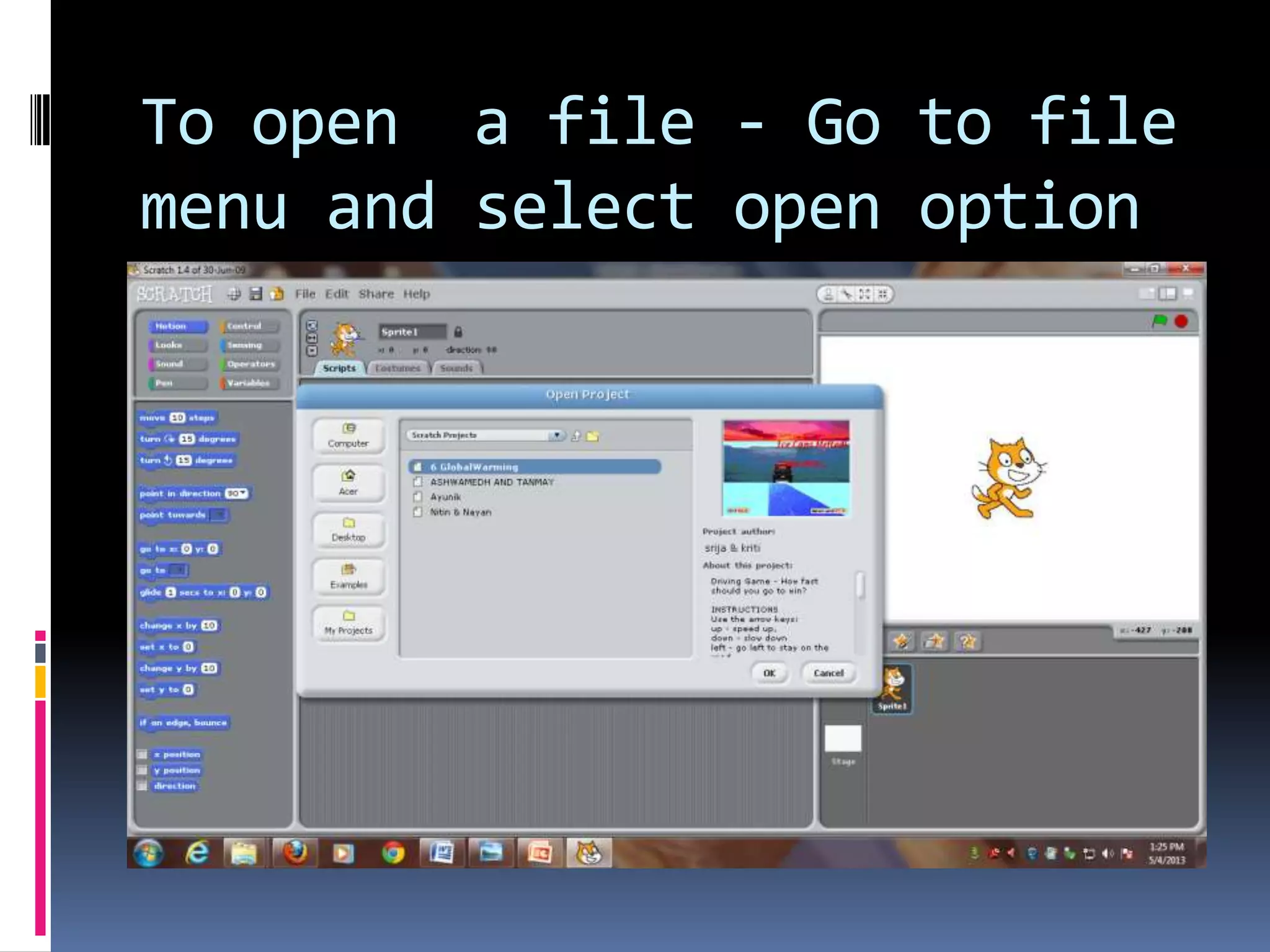The image size is (1270, 952).
Task: Create new folder in Open Project dialog
Action: point(593,436)
